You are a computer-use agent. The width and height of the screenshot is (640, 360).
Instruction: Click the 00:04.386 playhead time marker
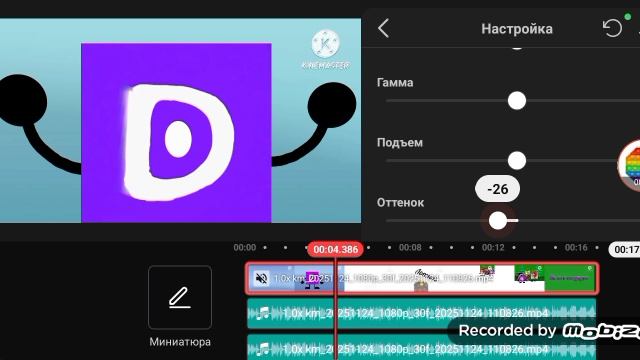click(336, 249)
